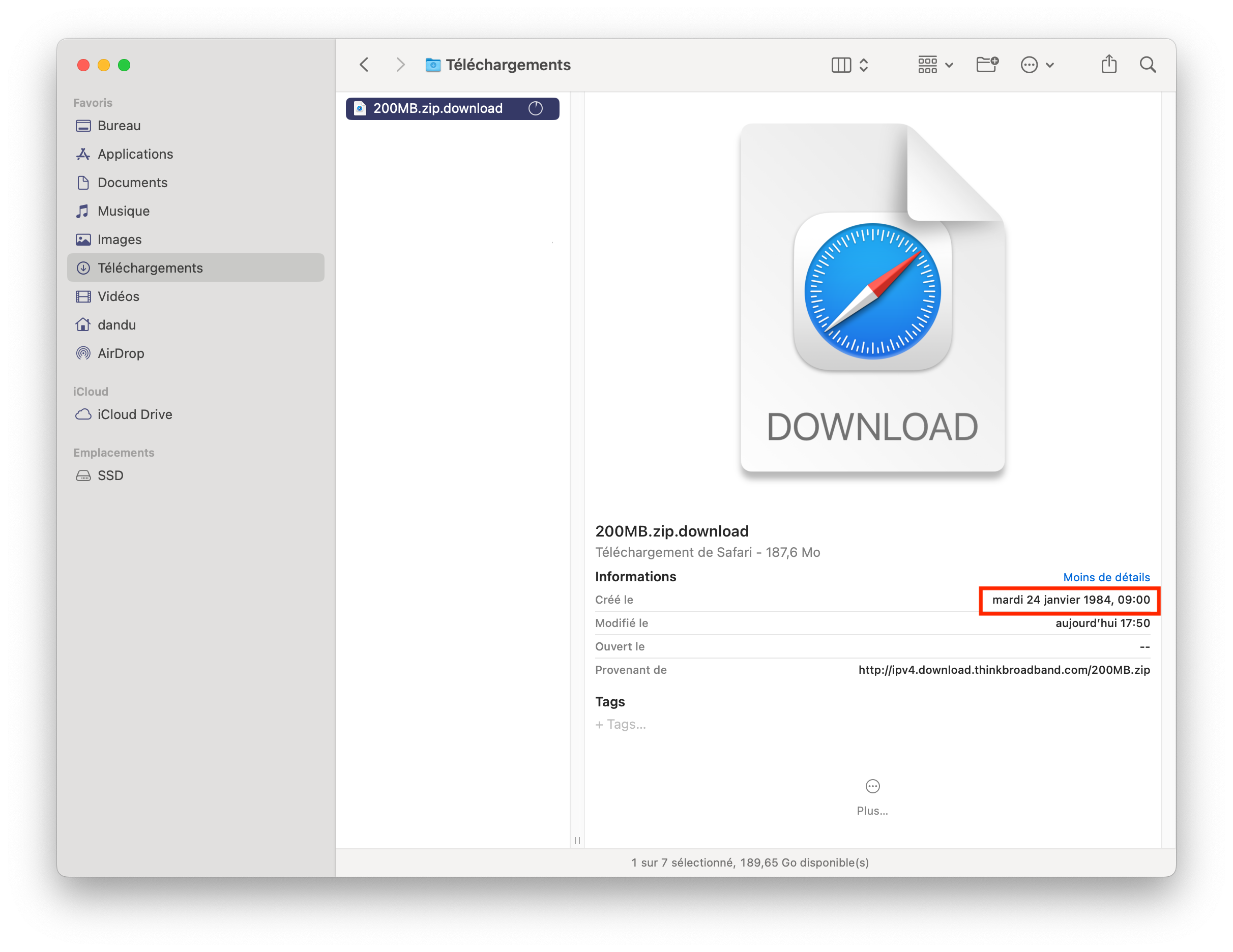
Task: Click the Share icon in toolbar
Action: click(1109, 64)
